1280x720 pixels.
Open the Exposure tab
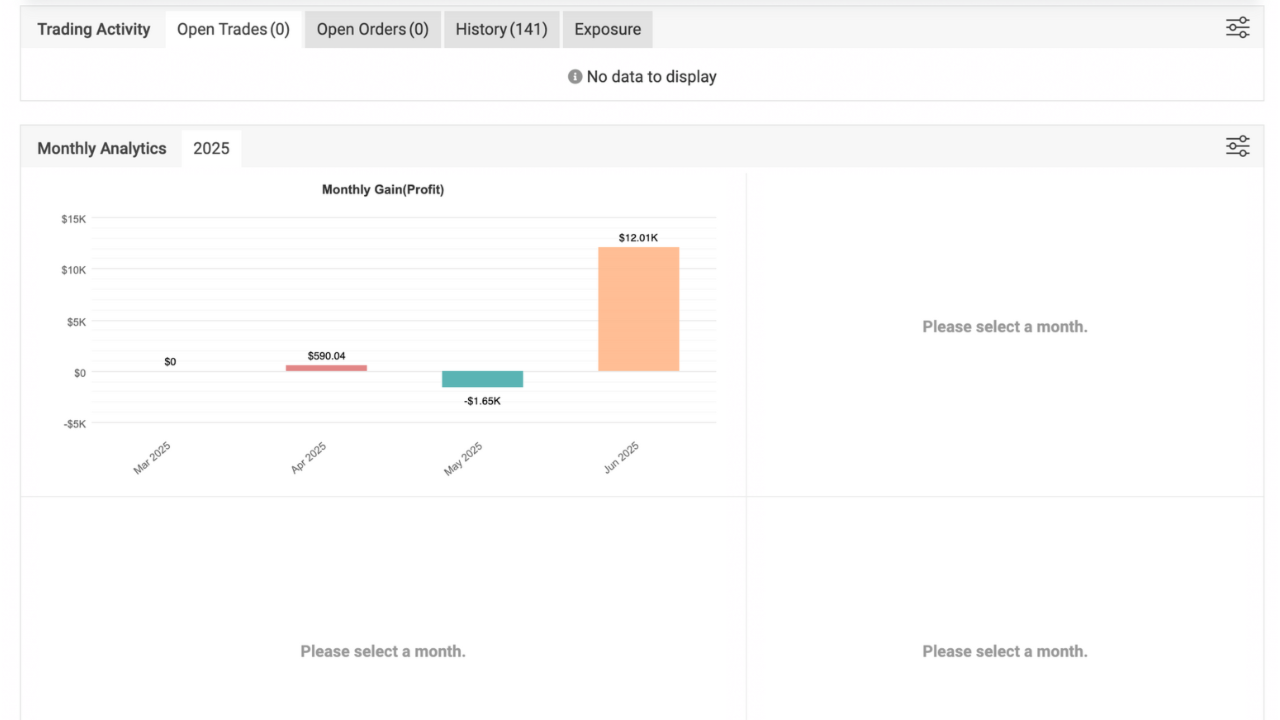coord(608,29)
